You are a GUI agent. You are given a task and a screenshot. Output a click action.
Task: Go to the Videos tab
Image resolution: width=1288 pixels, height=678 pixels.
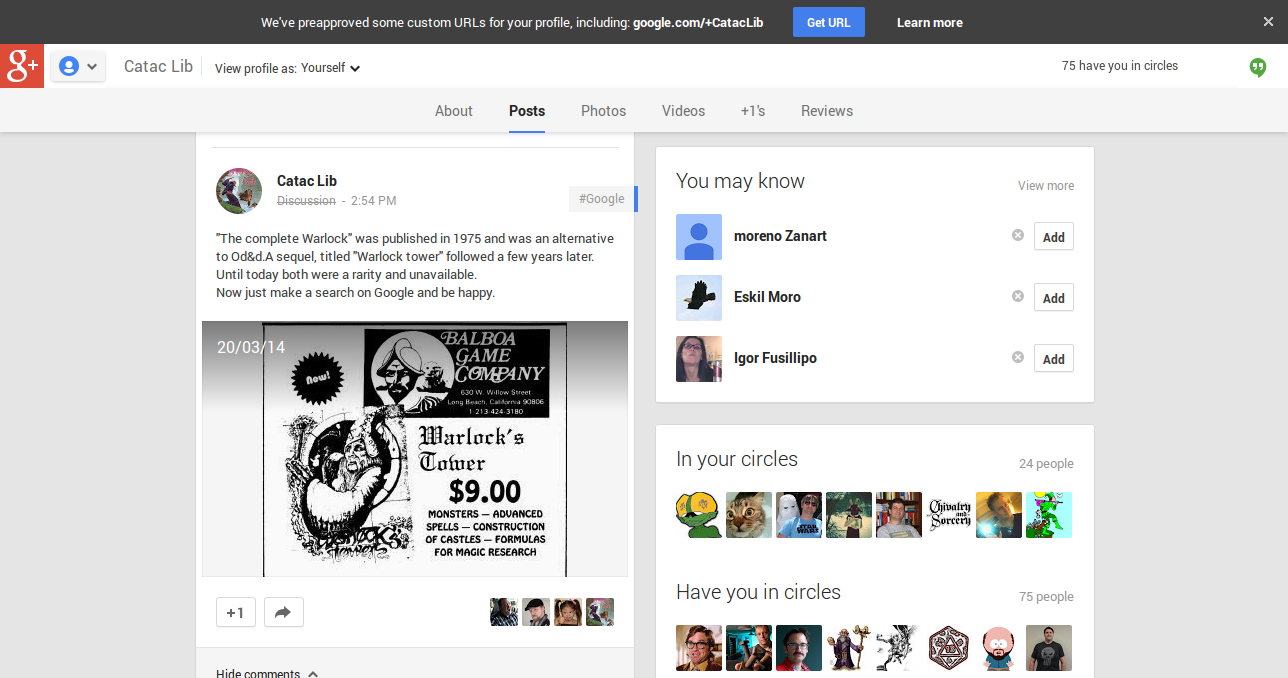(x=684, y=111)
